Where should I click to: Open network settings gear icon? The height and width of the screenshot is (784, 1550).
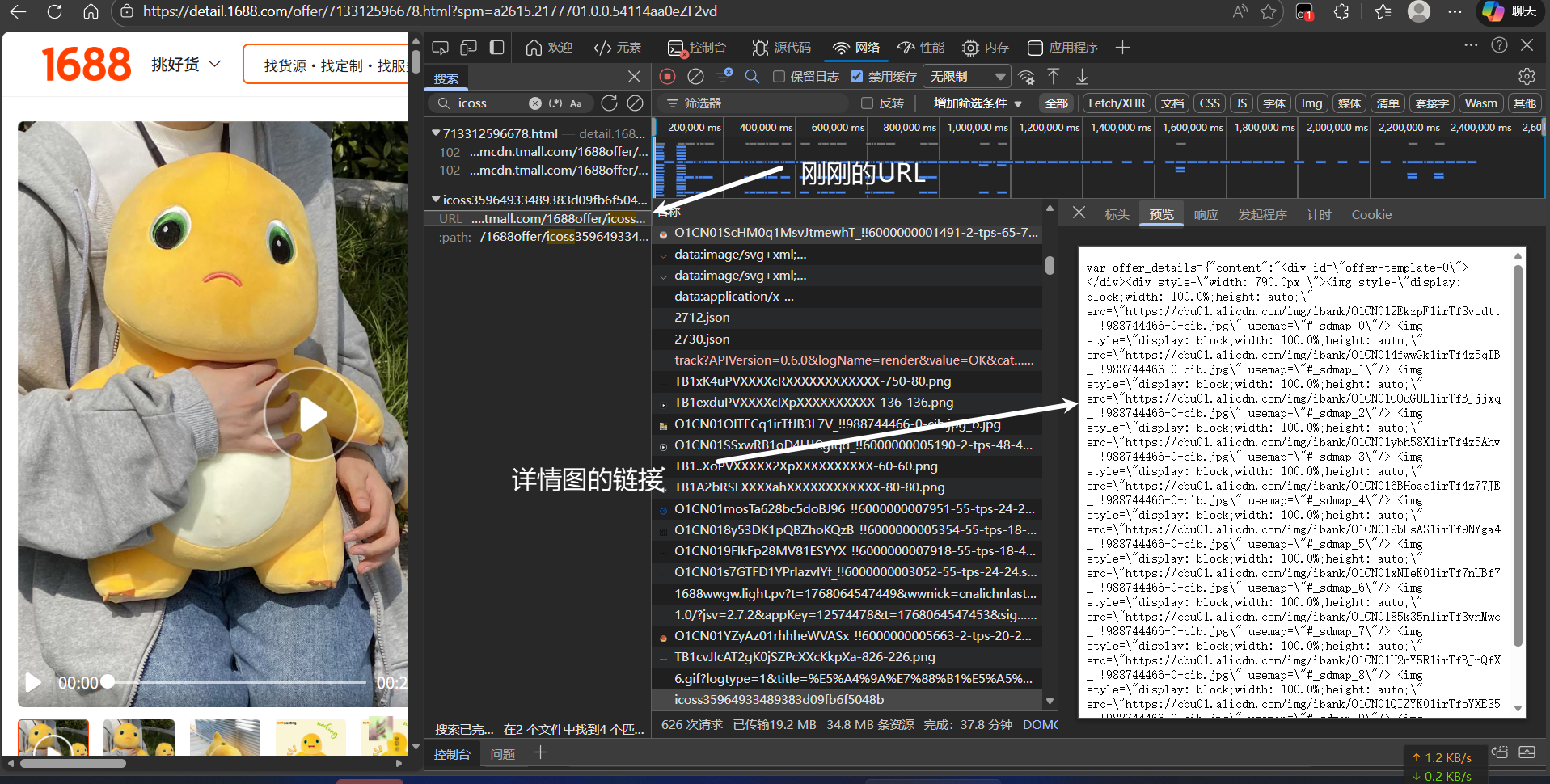point(1527,76)
